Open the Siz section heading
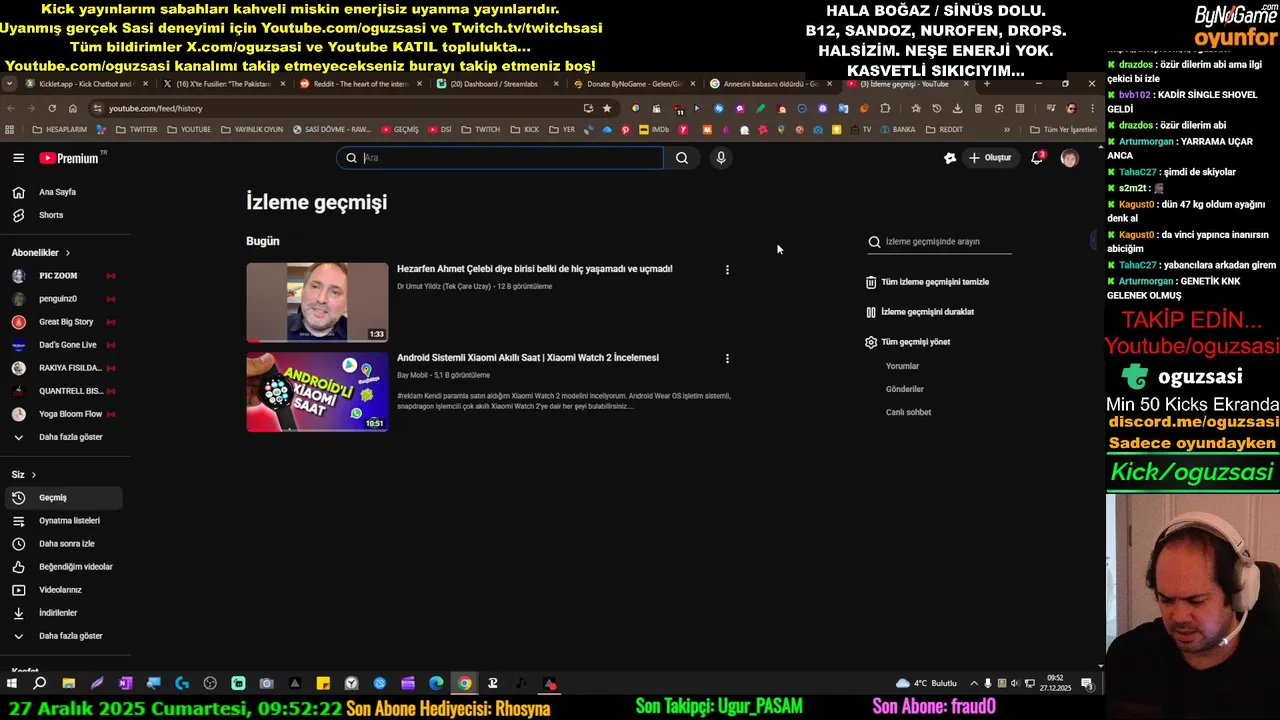The width and height of the screenshot is (1280, 720). coord(24,475)
